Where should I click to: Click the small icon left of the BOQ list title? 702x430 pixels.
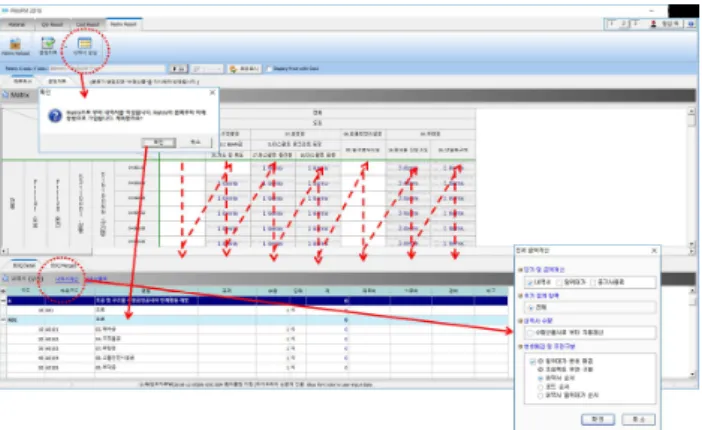click(5, 279)
